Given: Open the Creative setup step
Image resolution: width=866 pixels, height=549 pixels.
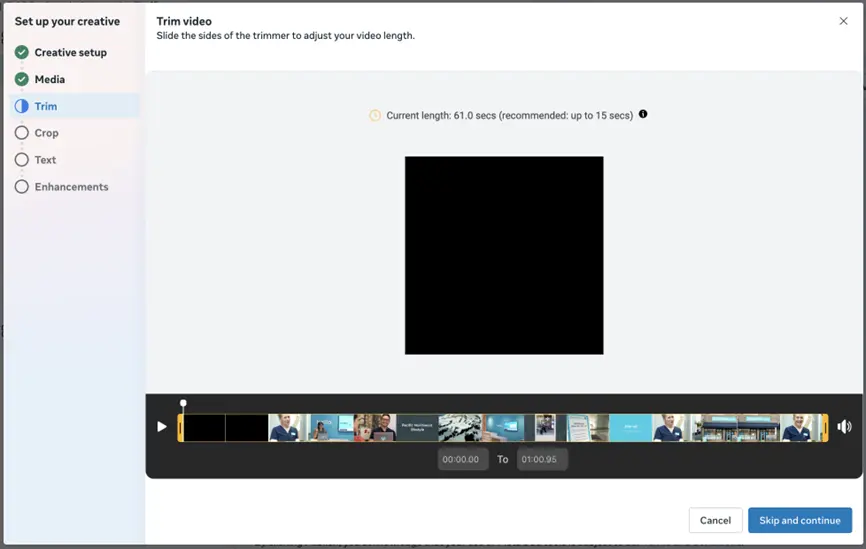Looking at the screenshot, I should pyautogui.click(x=70, y=52).
